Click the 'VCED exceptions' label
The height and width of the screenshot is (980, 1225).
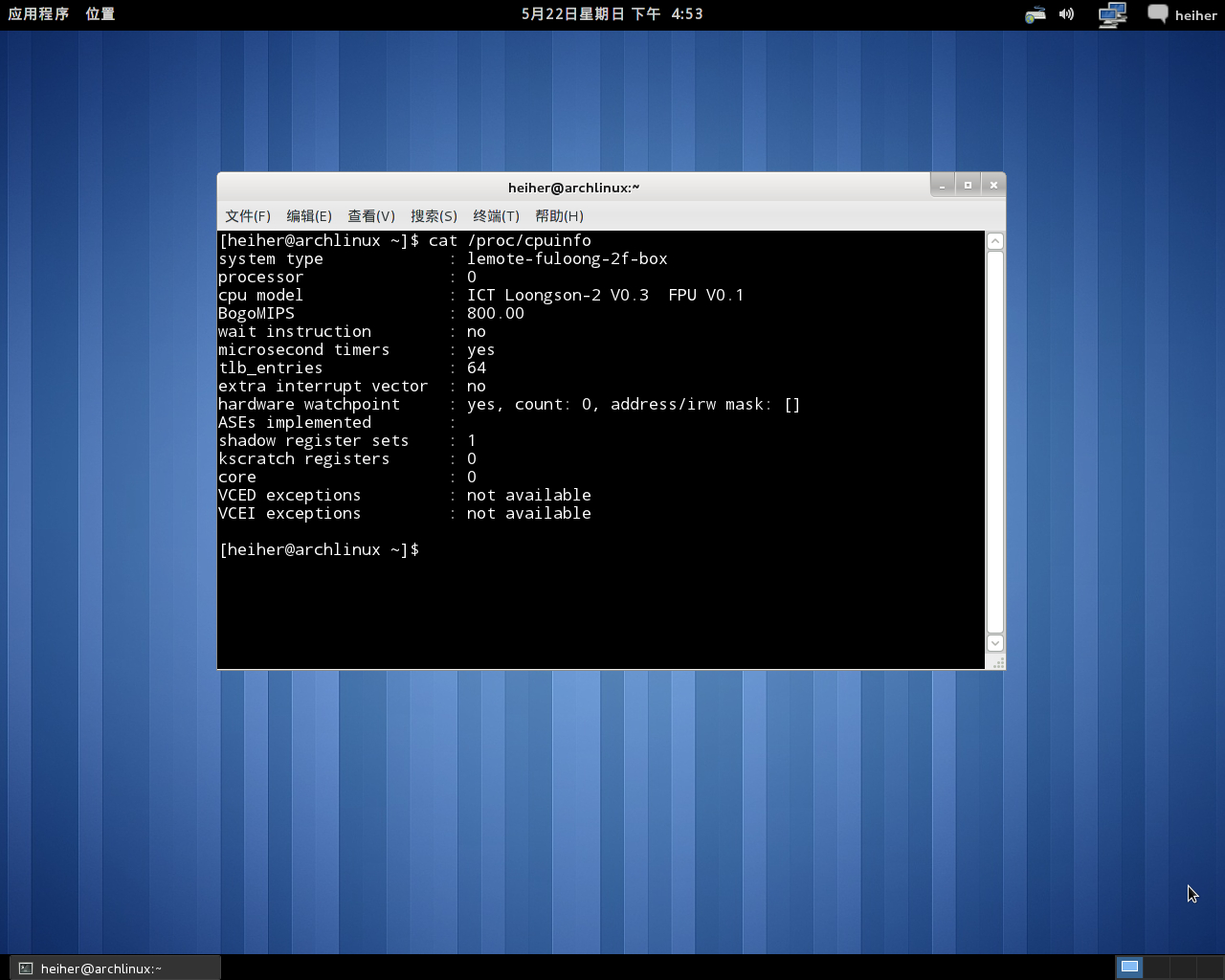click(290, 495)
